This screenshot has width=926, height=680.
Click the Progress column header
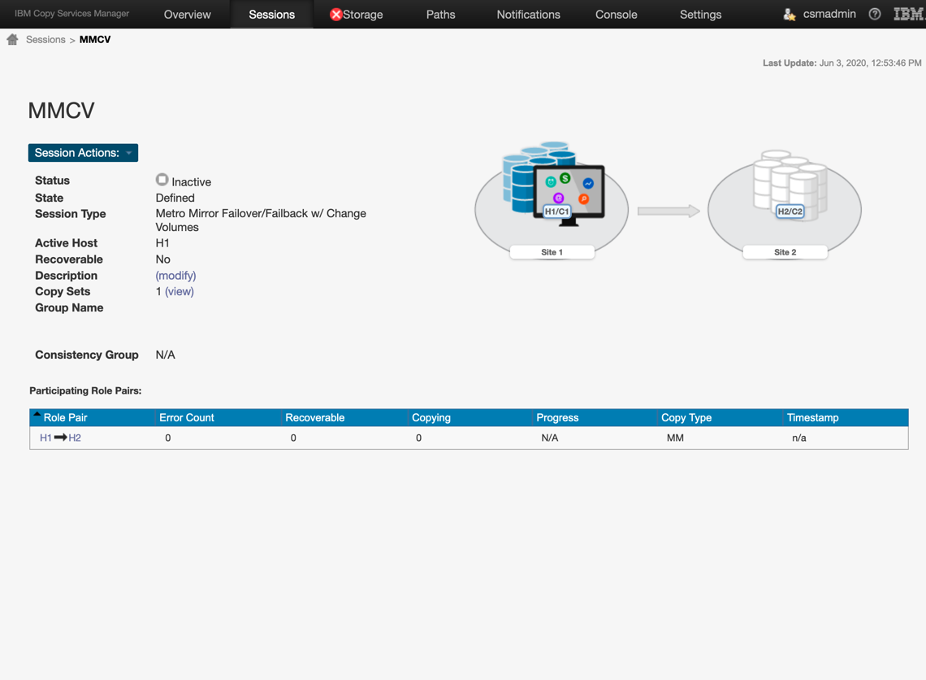[557, 418]
